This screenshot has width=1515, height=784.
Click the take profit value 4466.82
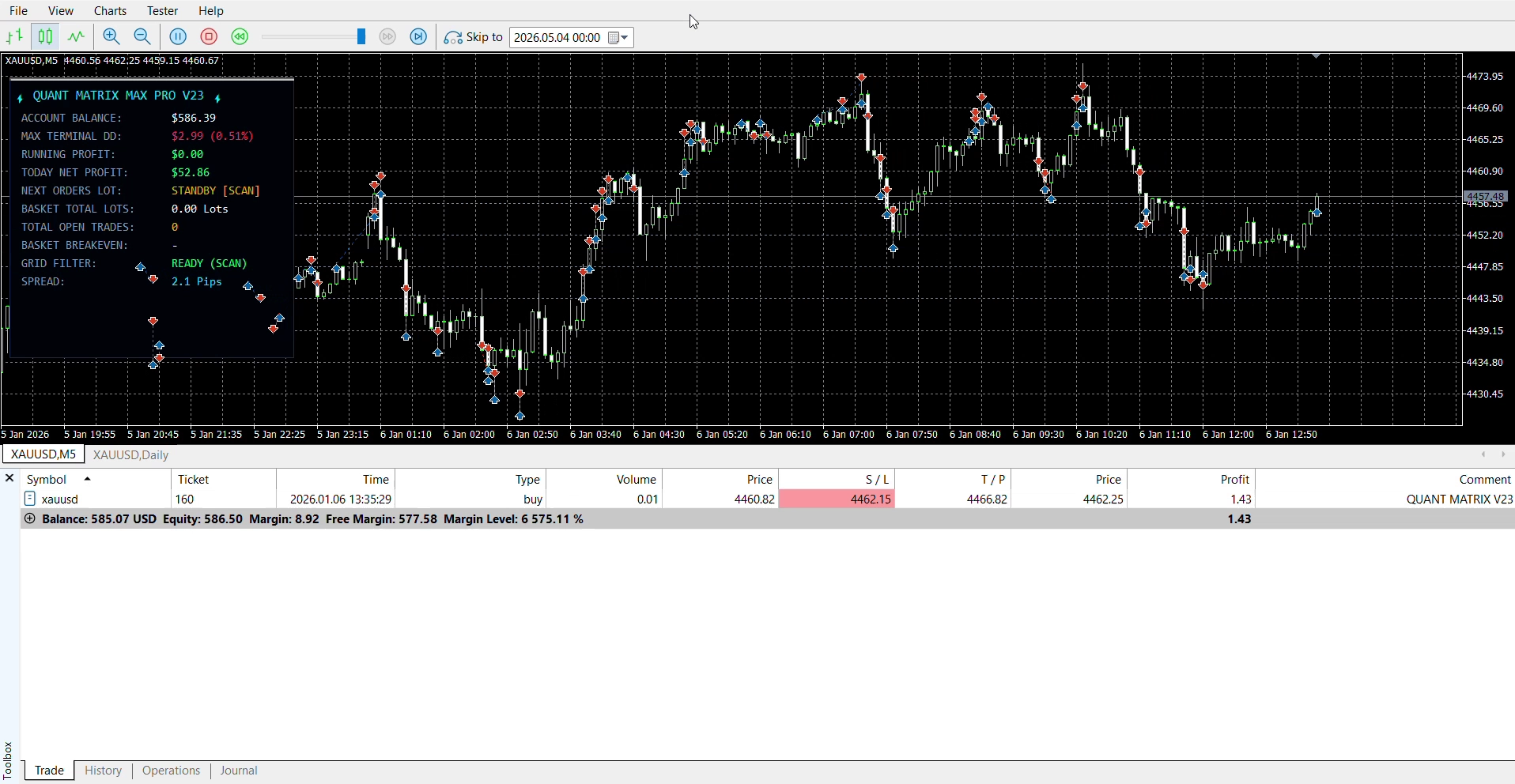[988, 499]
